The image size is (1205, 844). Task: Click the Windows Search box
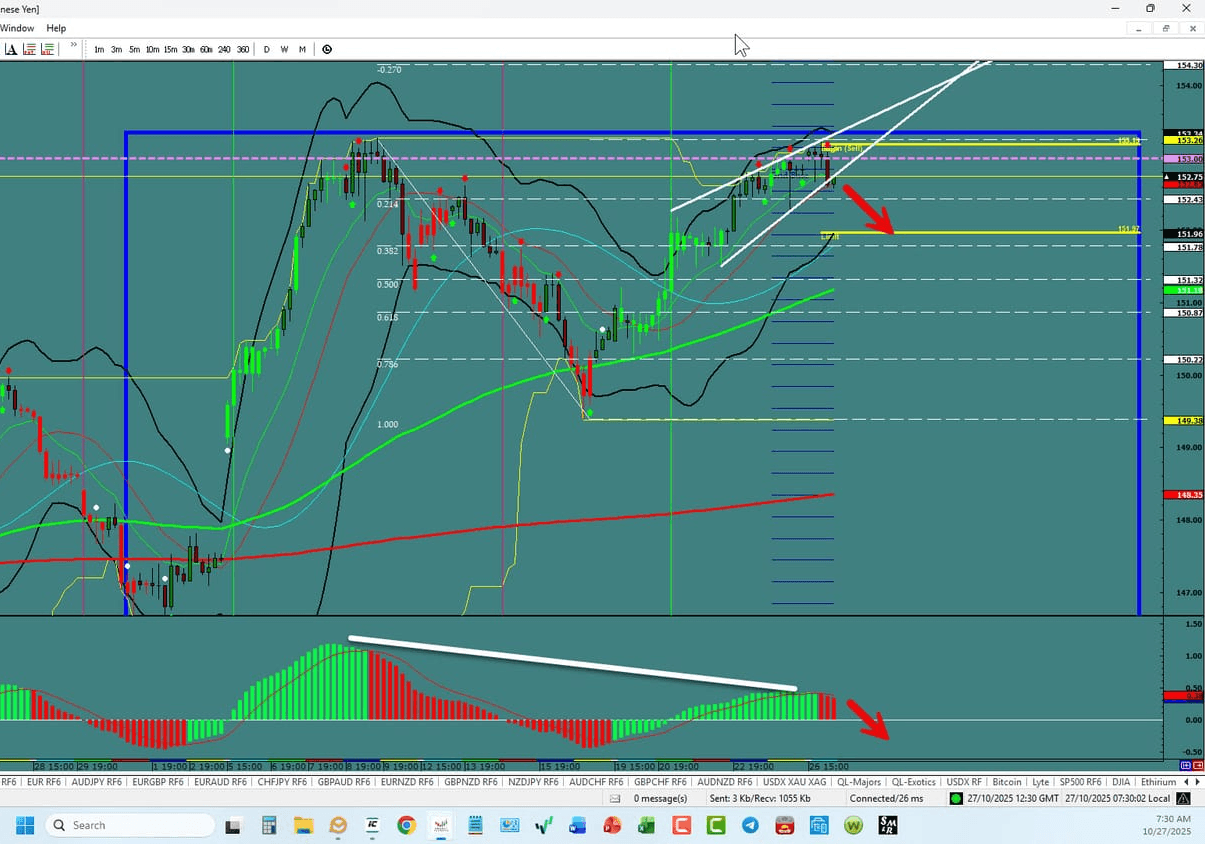coord(130,824)
